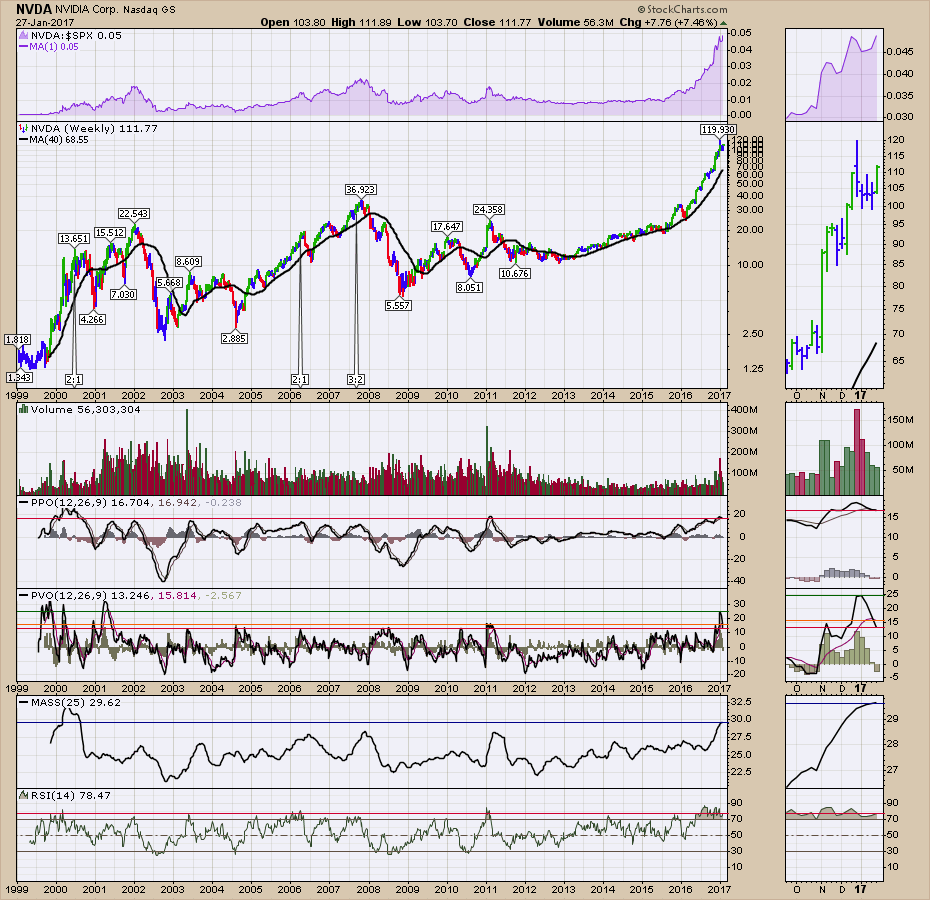This screenshot has width=930, height=900.
Task: Click the 24.358 high price annotation
Action: 489,209
